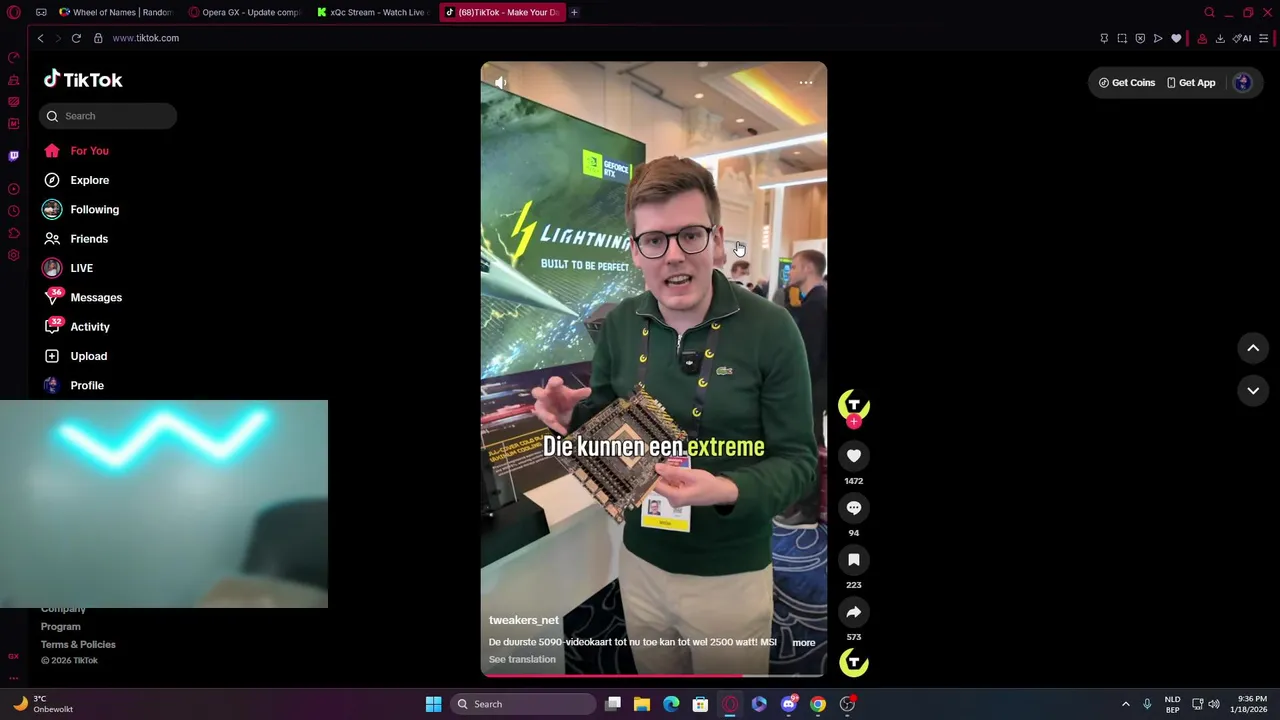Open the snapshot tool in toolbar
This screenshot has width=1280, height=720.
pos(1122,38)
